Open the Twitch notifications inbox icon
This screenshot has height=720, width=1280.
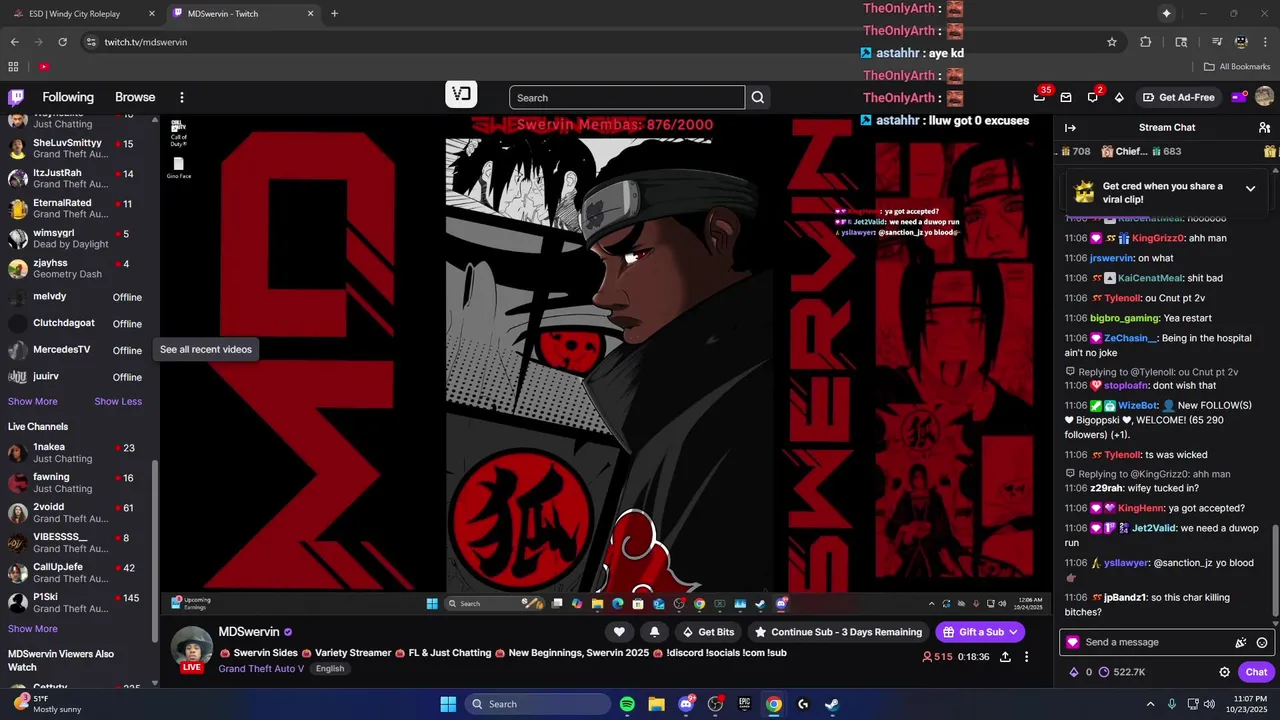pyautogui.click(x=1066, y=97)
